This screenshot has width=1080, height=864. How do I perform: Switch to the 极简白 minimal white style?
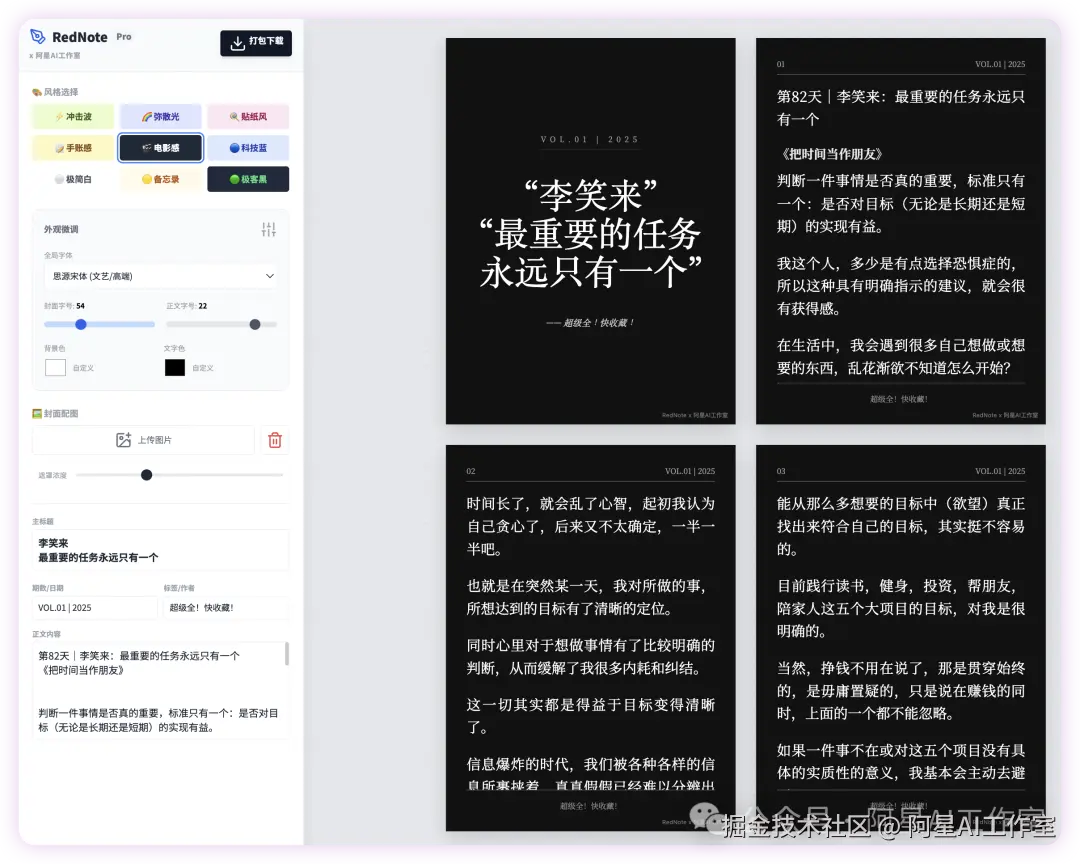click(x=72, y=179)
